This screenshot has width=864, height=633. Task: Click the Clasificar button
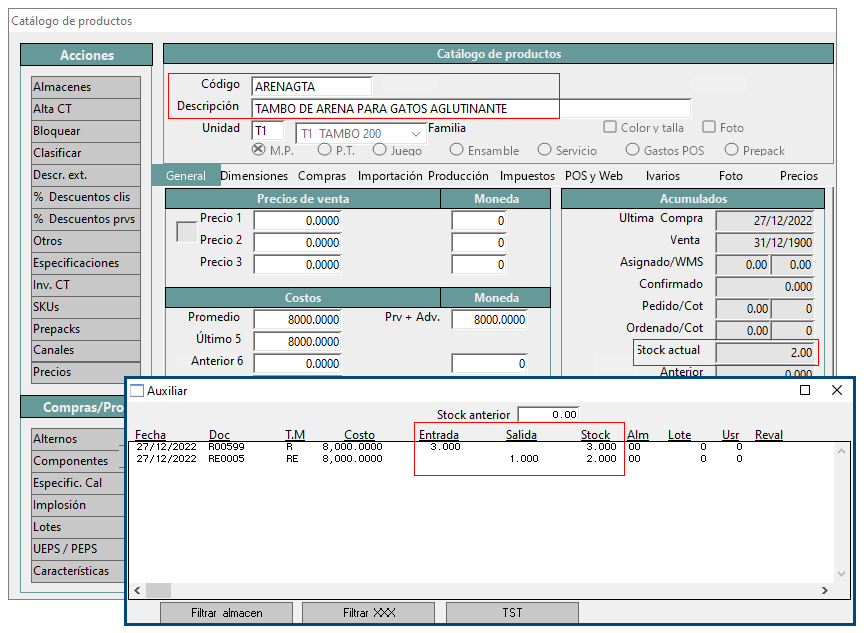[x=86, y=153]
